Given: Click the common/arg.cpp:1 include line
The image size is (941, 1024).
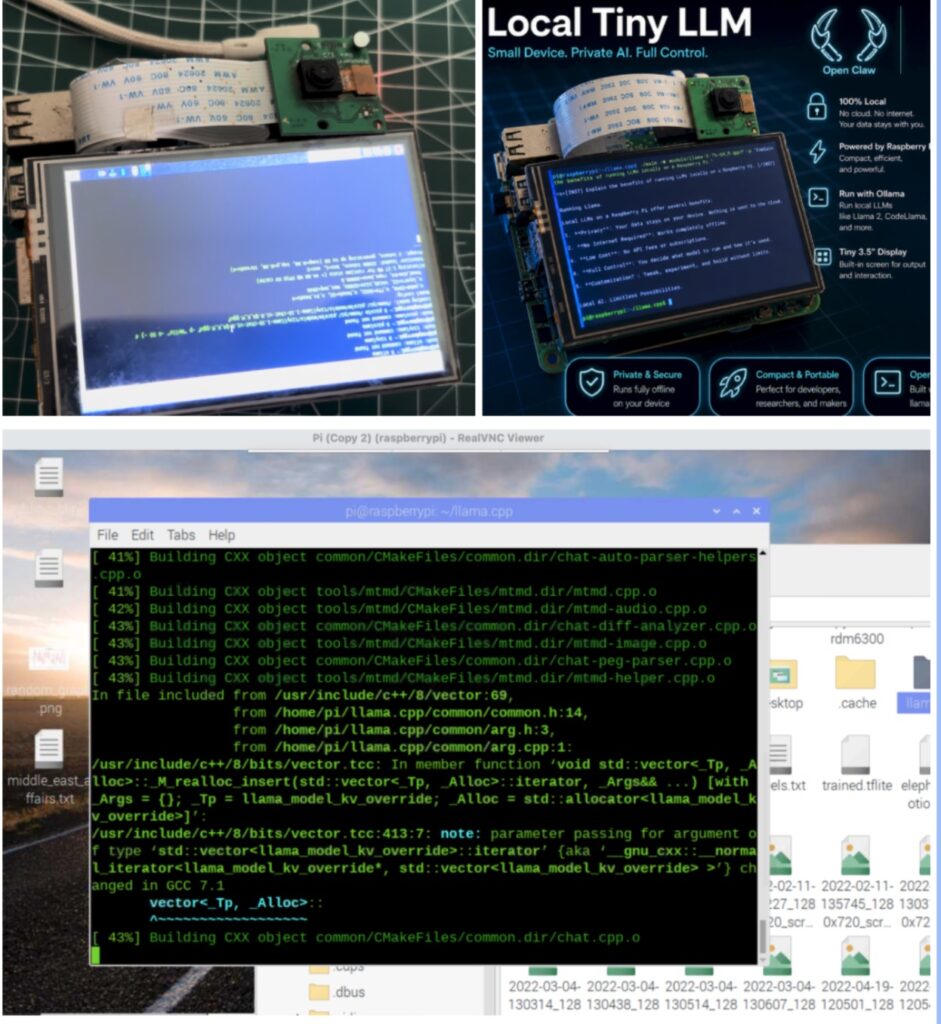Looking at the screenshot, I should (403, 747).
